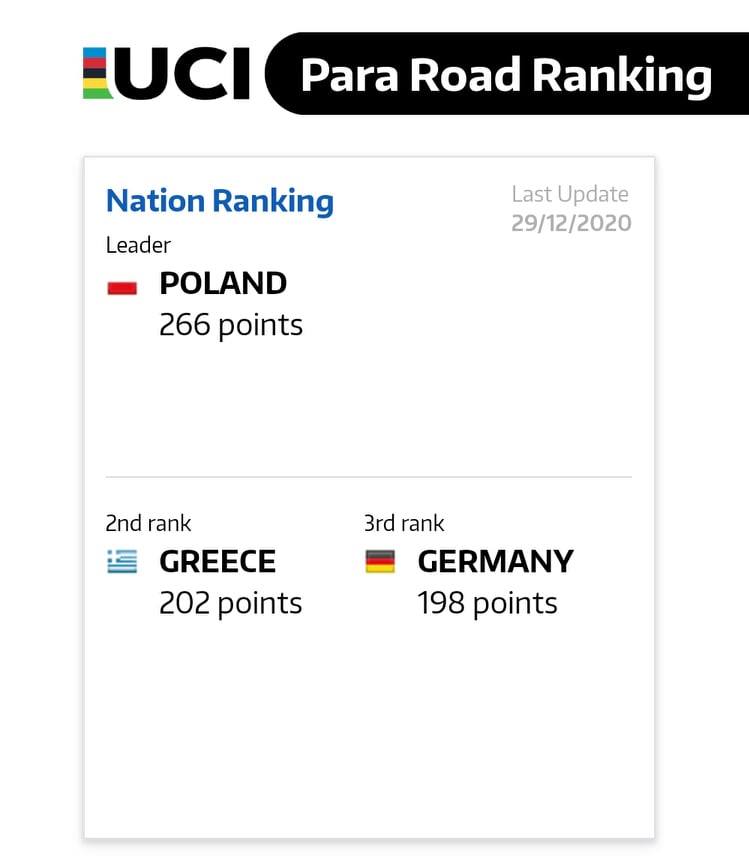The width and height of the screenshot is (749, 862).
Task: Select the Nation Ranking heading
Action: click(220, 201)
